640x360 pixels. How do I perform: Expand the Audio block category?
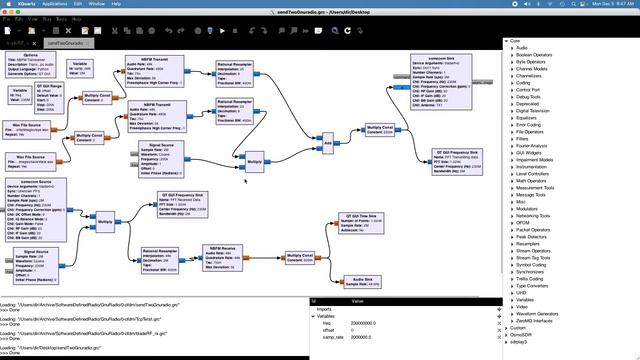point(512,48)
